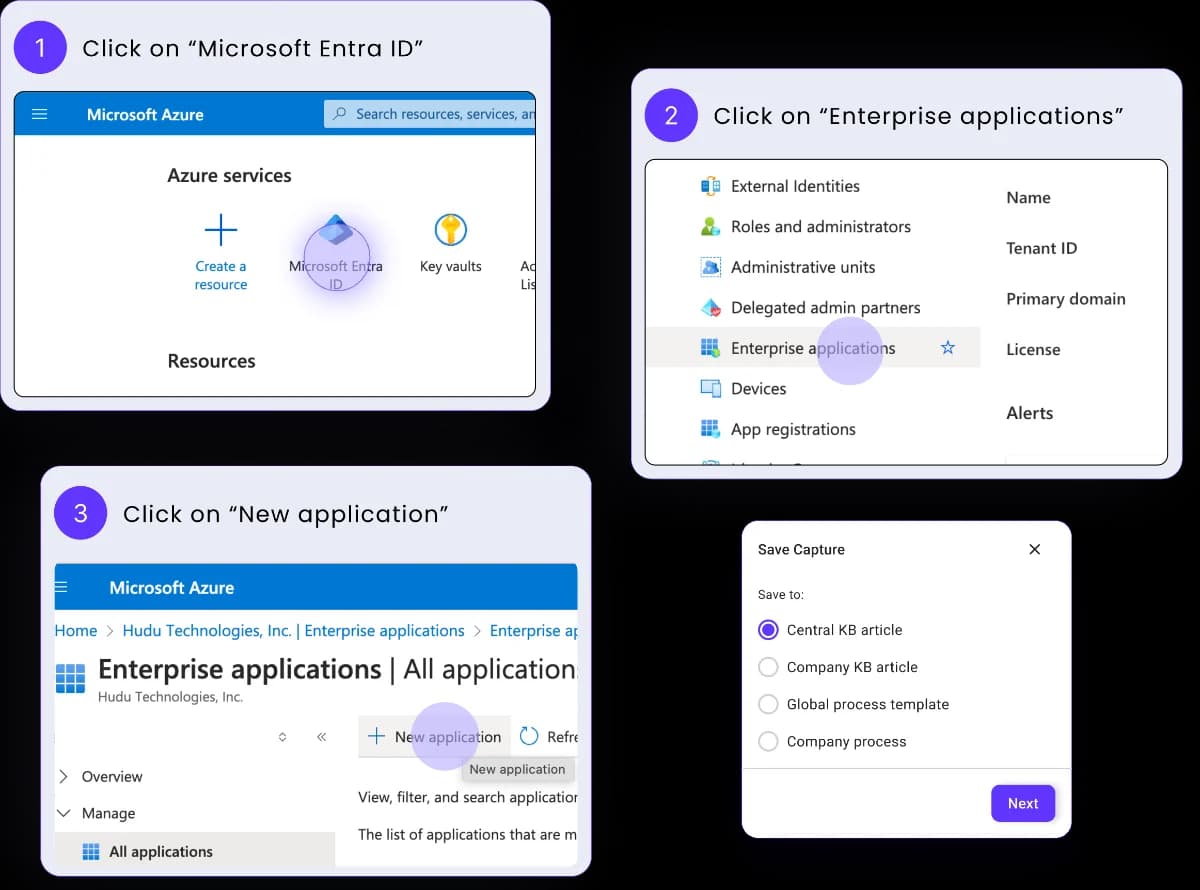
Task: Go to the Home breadcrumb
Action: (x=76, y=631)
